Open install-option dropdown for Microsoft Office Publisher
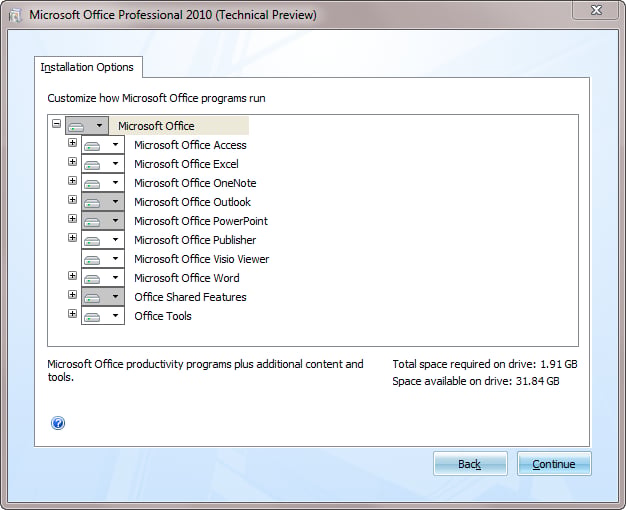 click(103, 240)
